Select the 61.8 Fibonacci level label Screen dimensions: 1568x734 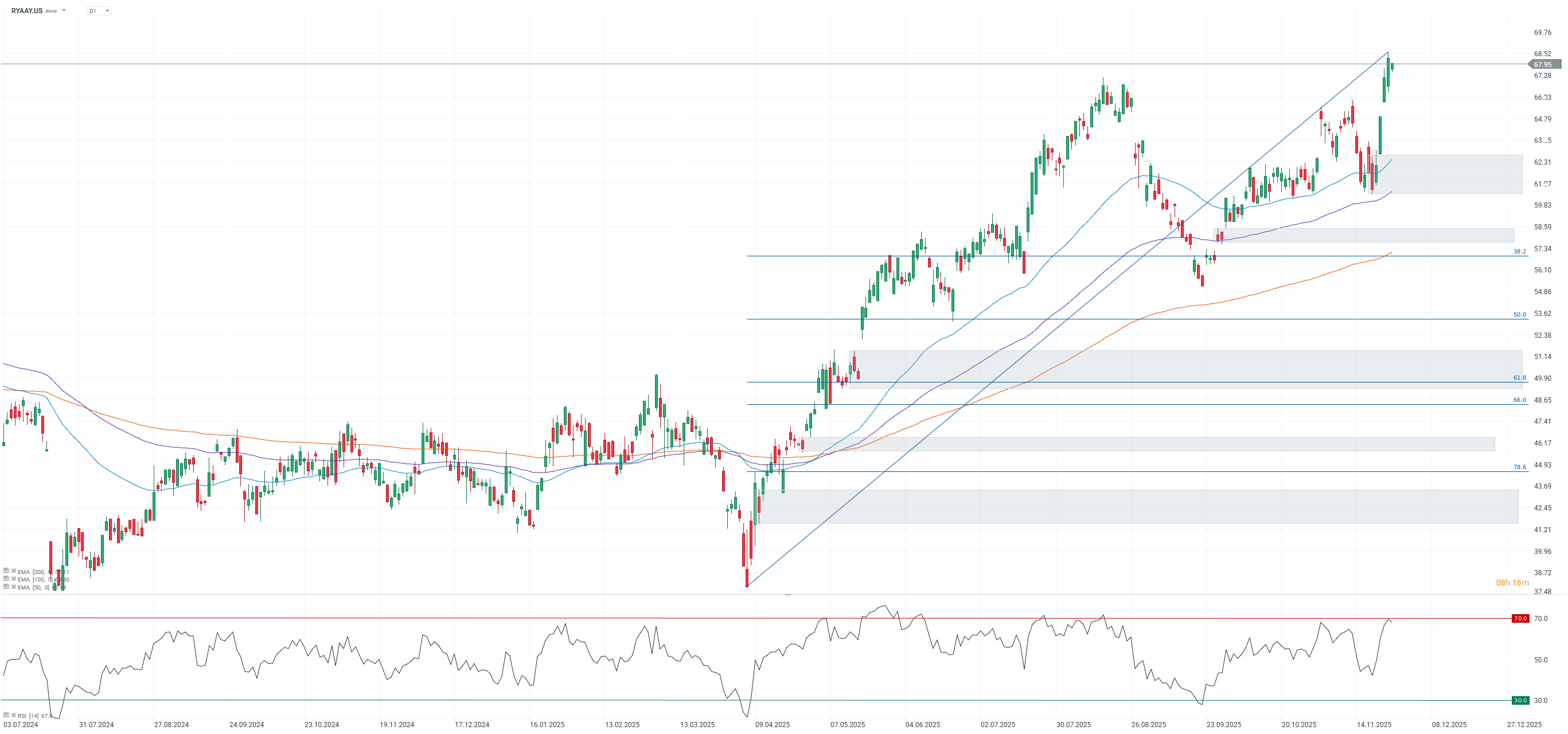1519,378
